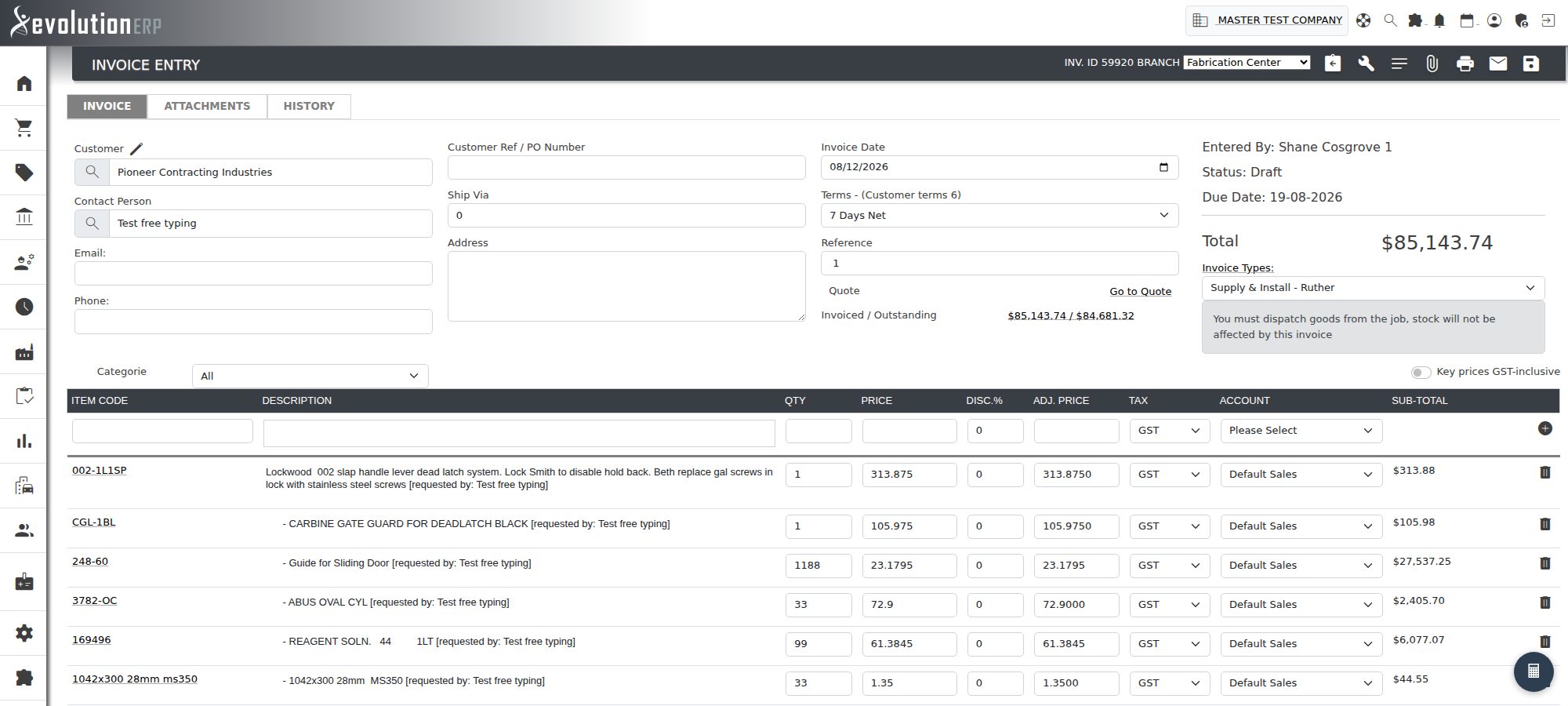Open the settings gear sidebar icon
The height and width of the screenshot is (706, 1568).
24,632
